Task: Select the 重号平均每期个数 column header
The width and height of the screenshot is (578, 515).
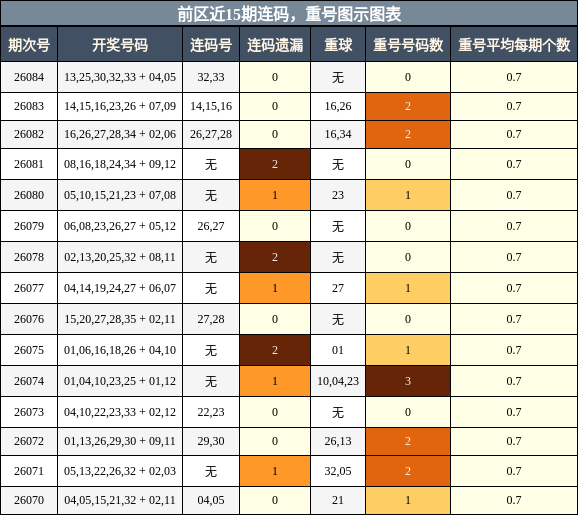Action: click(x=514, y=45)
